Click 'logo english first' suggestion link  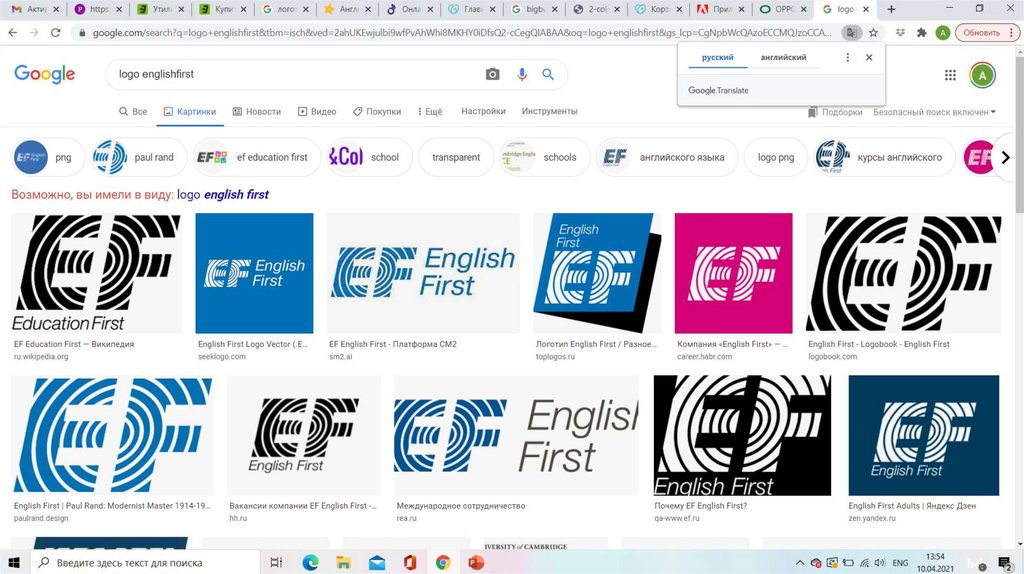coord(223,195)
